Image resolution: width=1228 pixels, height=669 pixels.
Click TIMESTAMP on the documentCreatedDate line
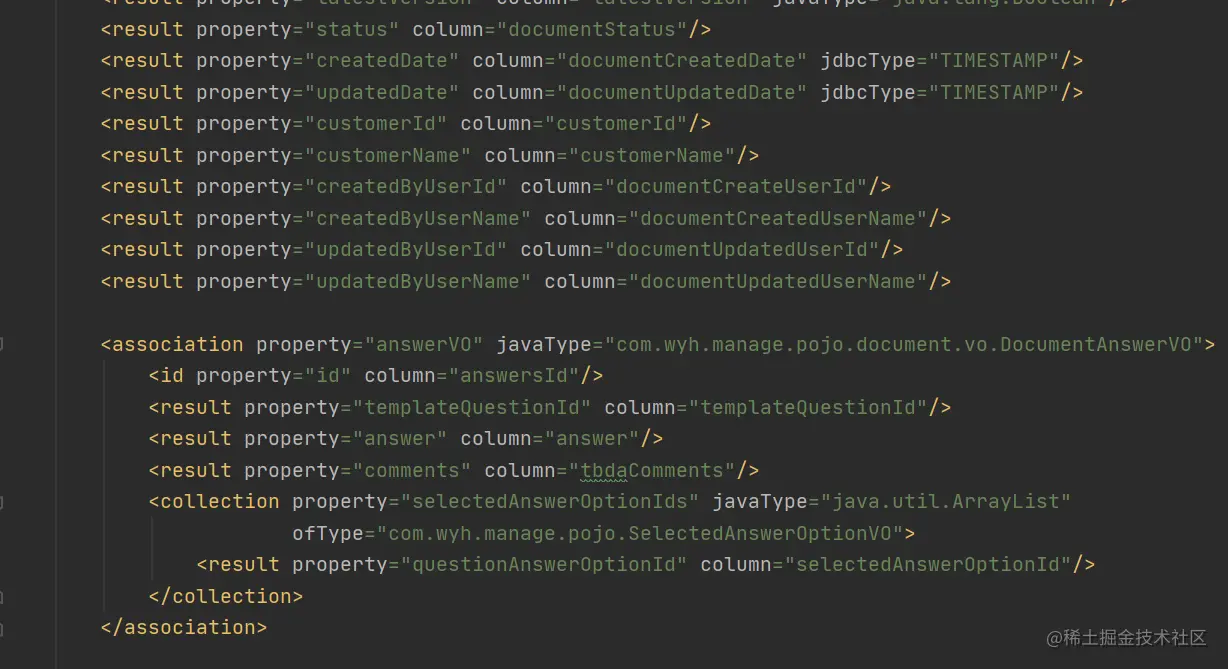point(995,61)
